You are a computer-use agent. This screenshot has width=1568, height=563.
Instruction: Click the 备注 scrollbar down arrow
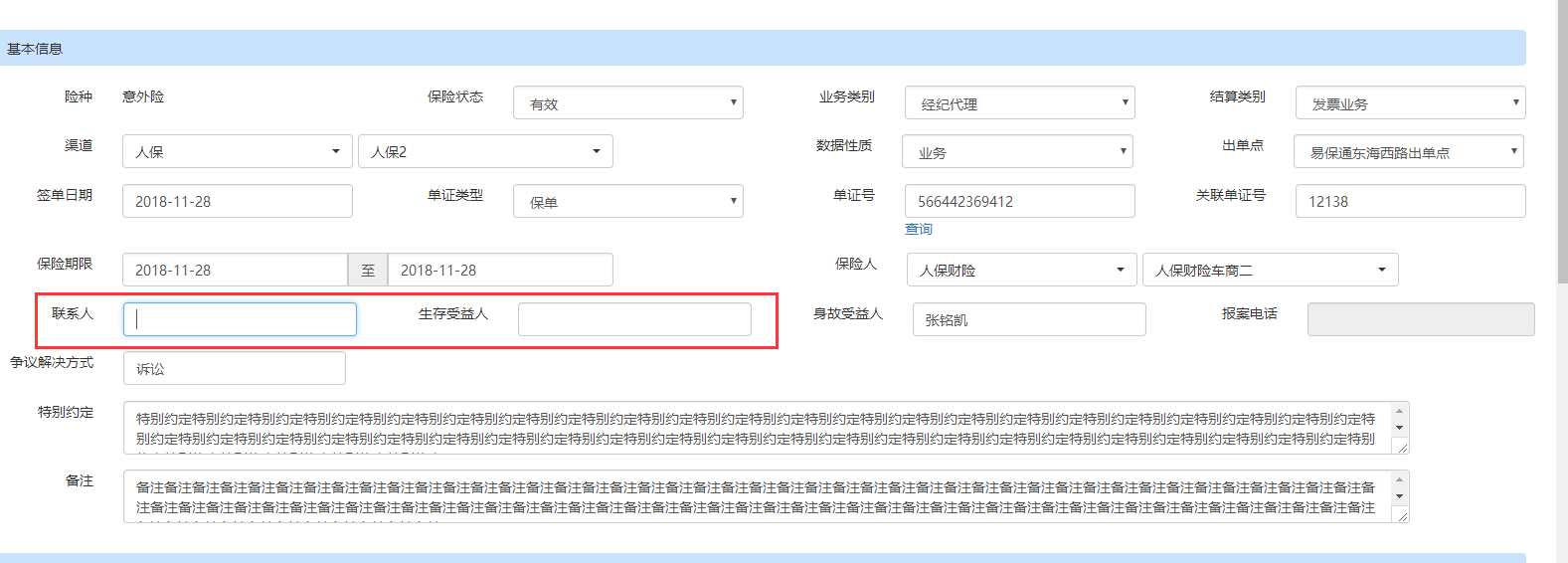(x=1400, y=496)
